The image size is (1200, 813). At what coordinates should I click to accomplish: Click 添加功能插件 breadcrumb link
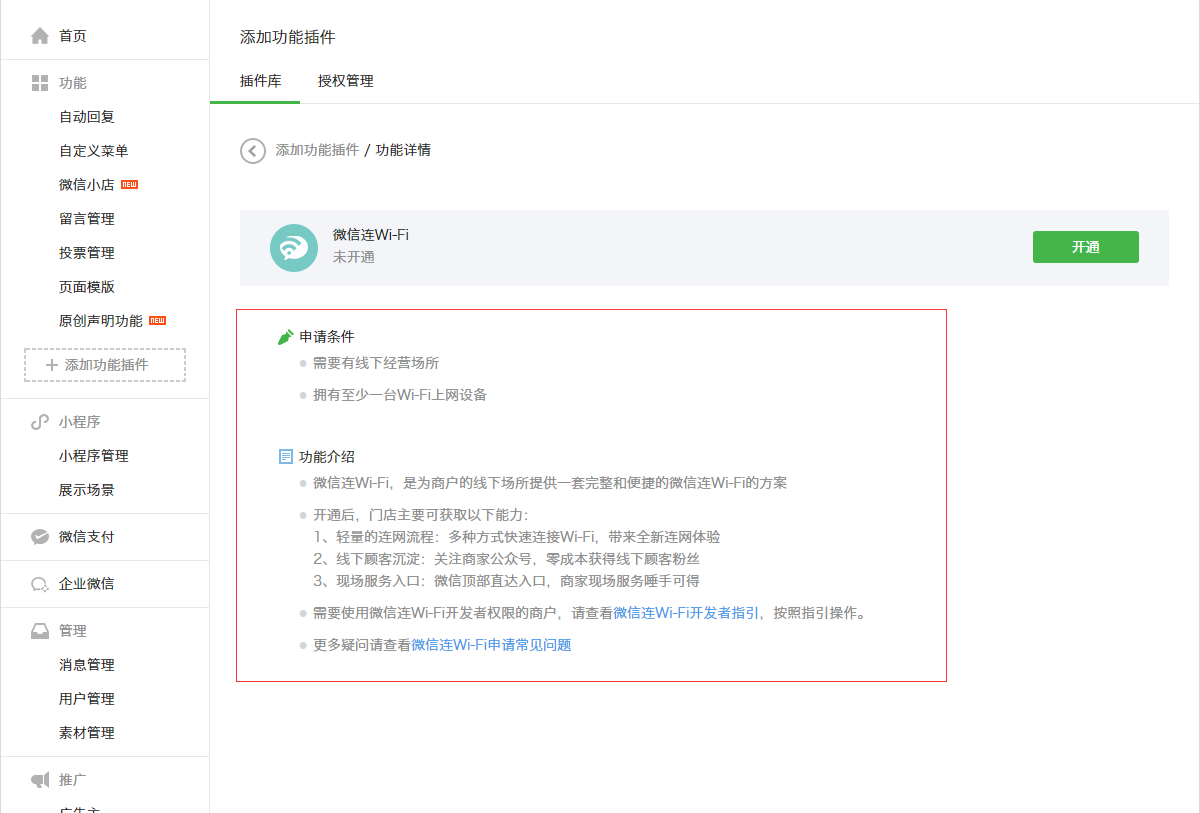(317, 150)
